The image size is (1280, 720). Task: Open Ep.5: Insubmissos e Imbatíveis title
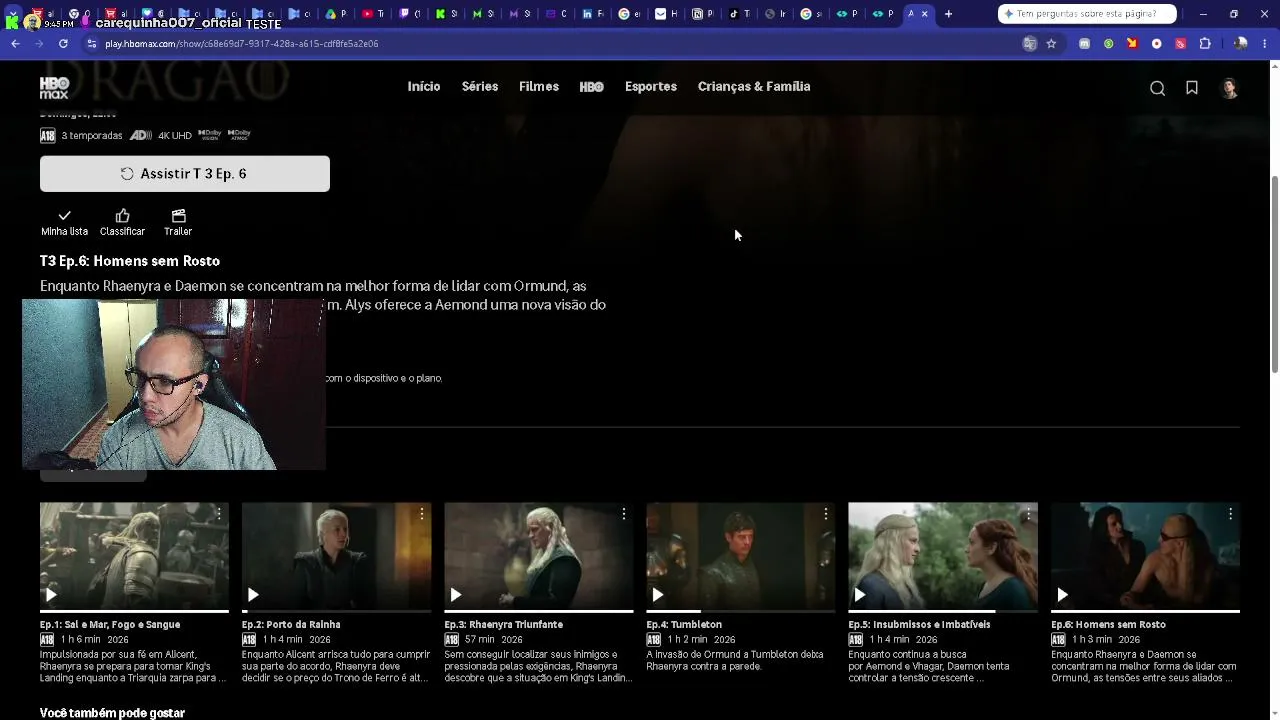(x=920, y=625)
